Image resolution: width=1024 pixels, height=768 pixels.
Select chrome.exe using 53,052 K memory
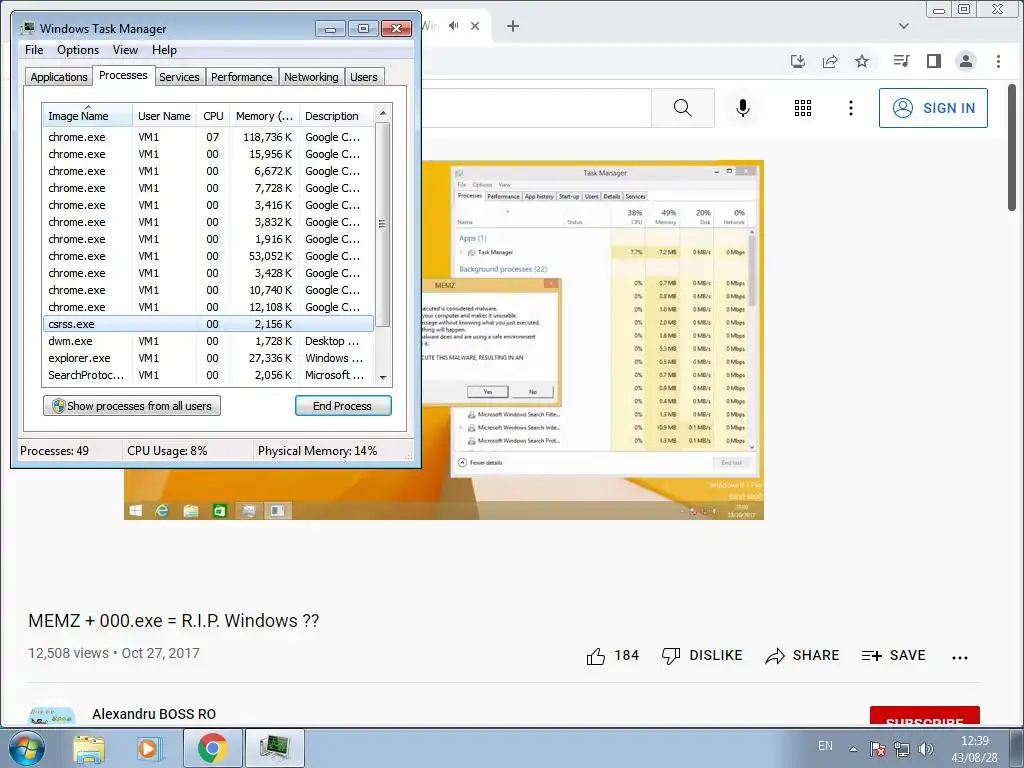point(208,256)
